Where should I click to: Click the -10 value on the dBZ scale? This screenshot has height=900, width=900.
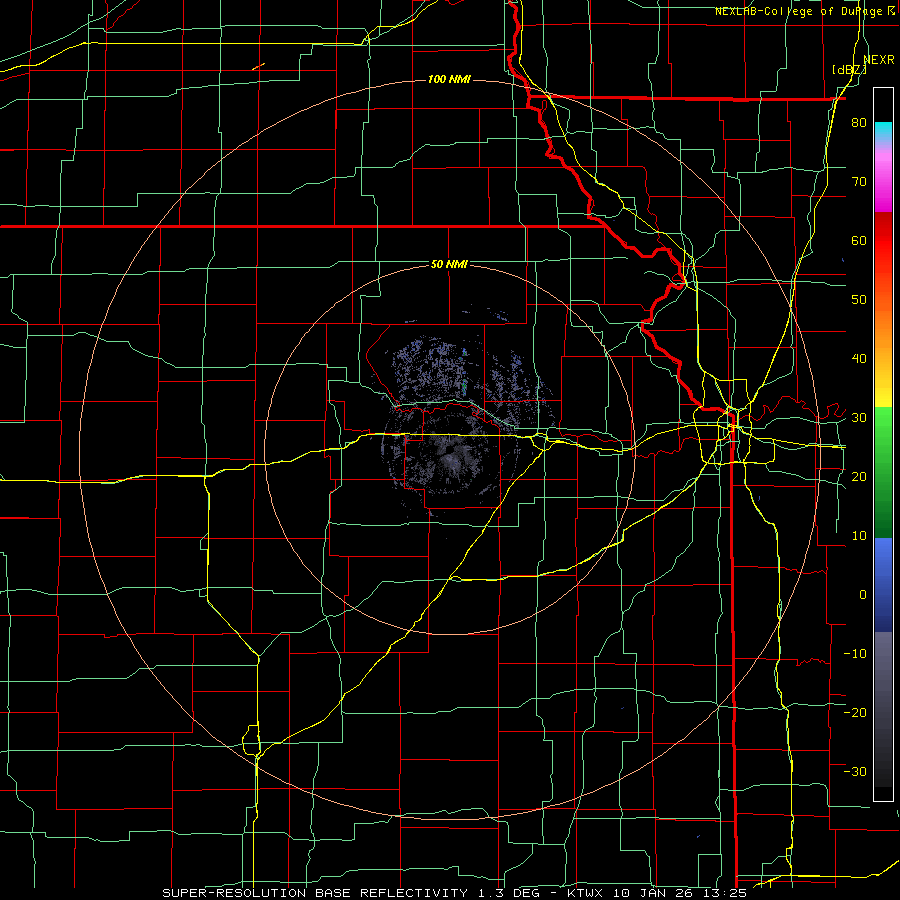click(855, 654)
